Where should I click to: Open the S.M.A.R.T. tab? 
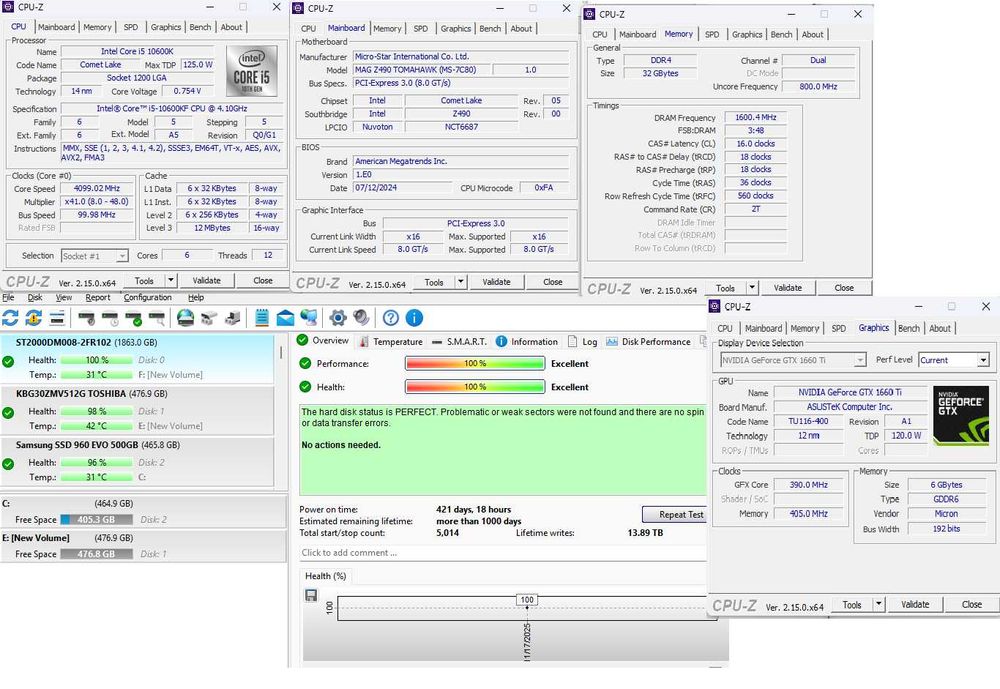tap(459, 341)
